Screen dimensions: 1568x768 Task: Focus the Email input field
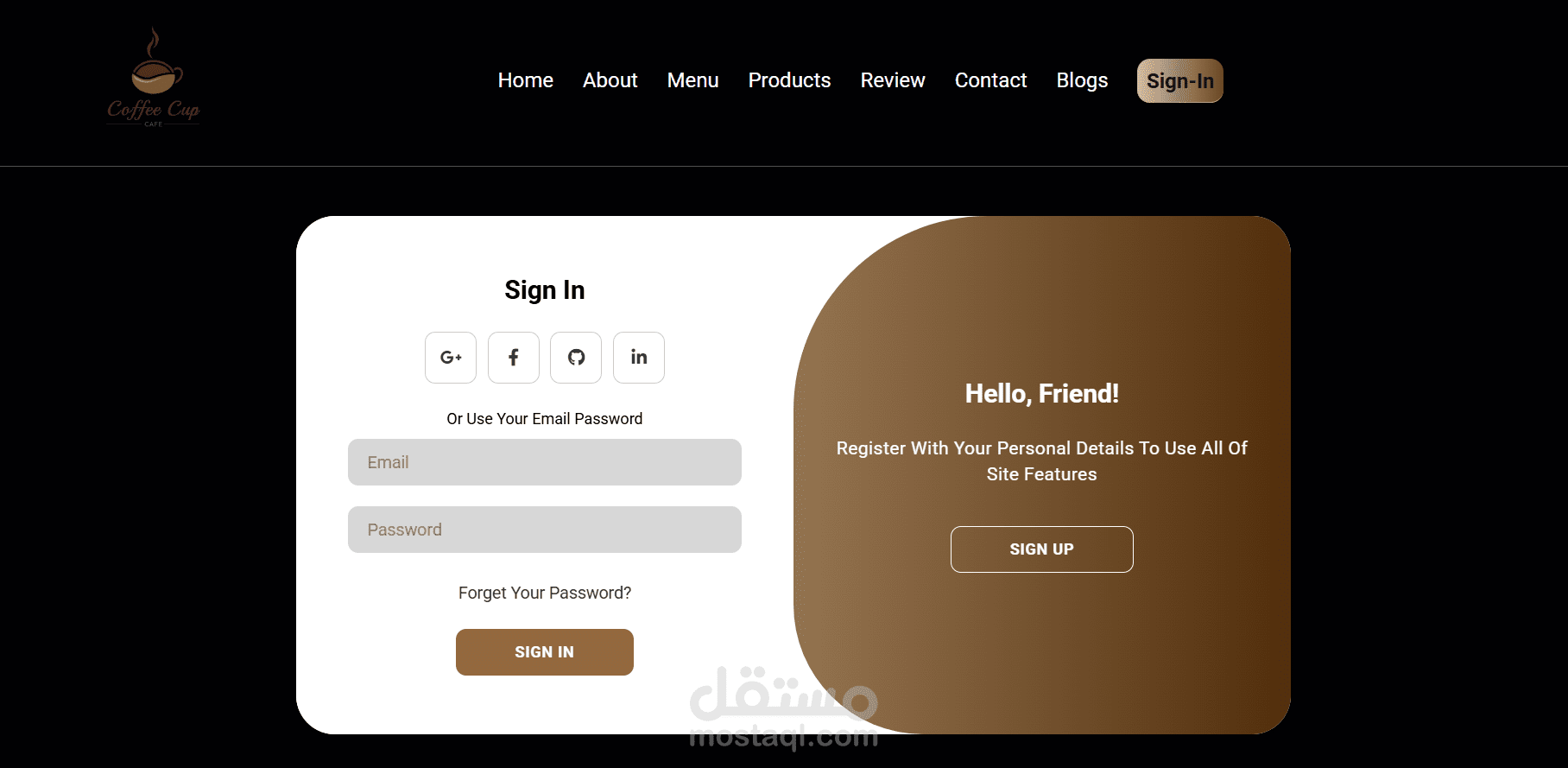click(545, 462)
